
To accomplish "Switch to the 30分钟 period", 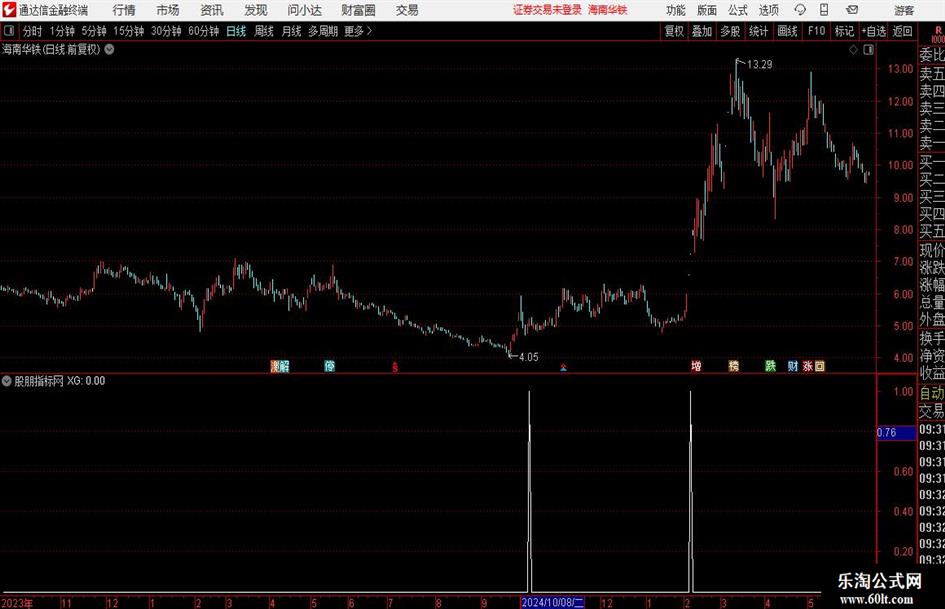I will tap(166, 31).
